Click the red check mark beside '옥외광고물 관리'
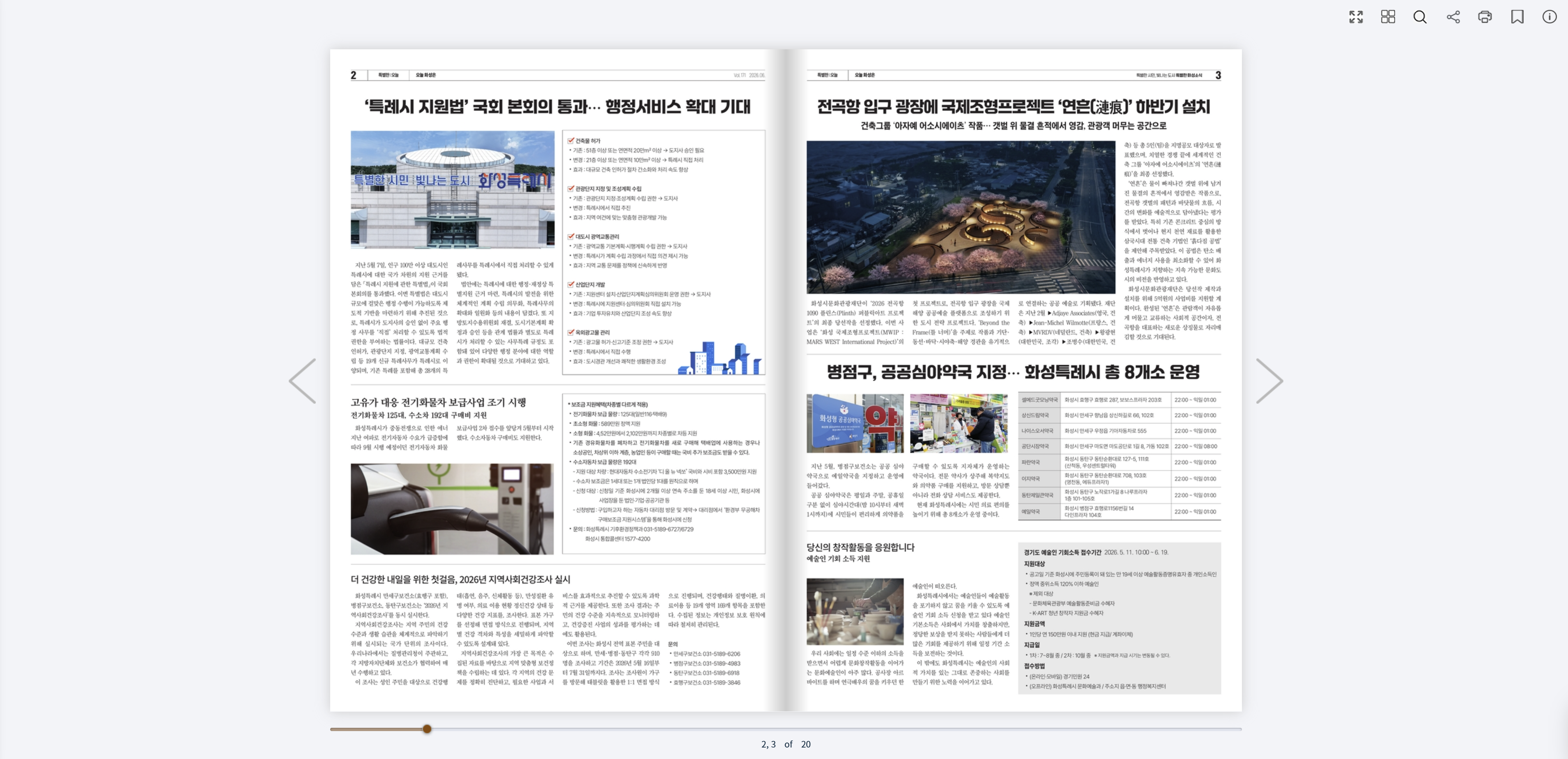The width and height of the screenshot is (1568, 759). tap(571, 332)
